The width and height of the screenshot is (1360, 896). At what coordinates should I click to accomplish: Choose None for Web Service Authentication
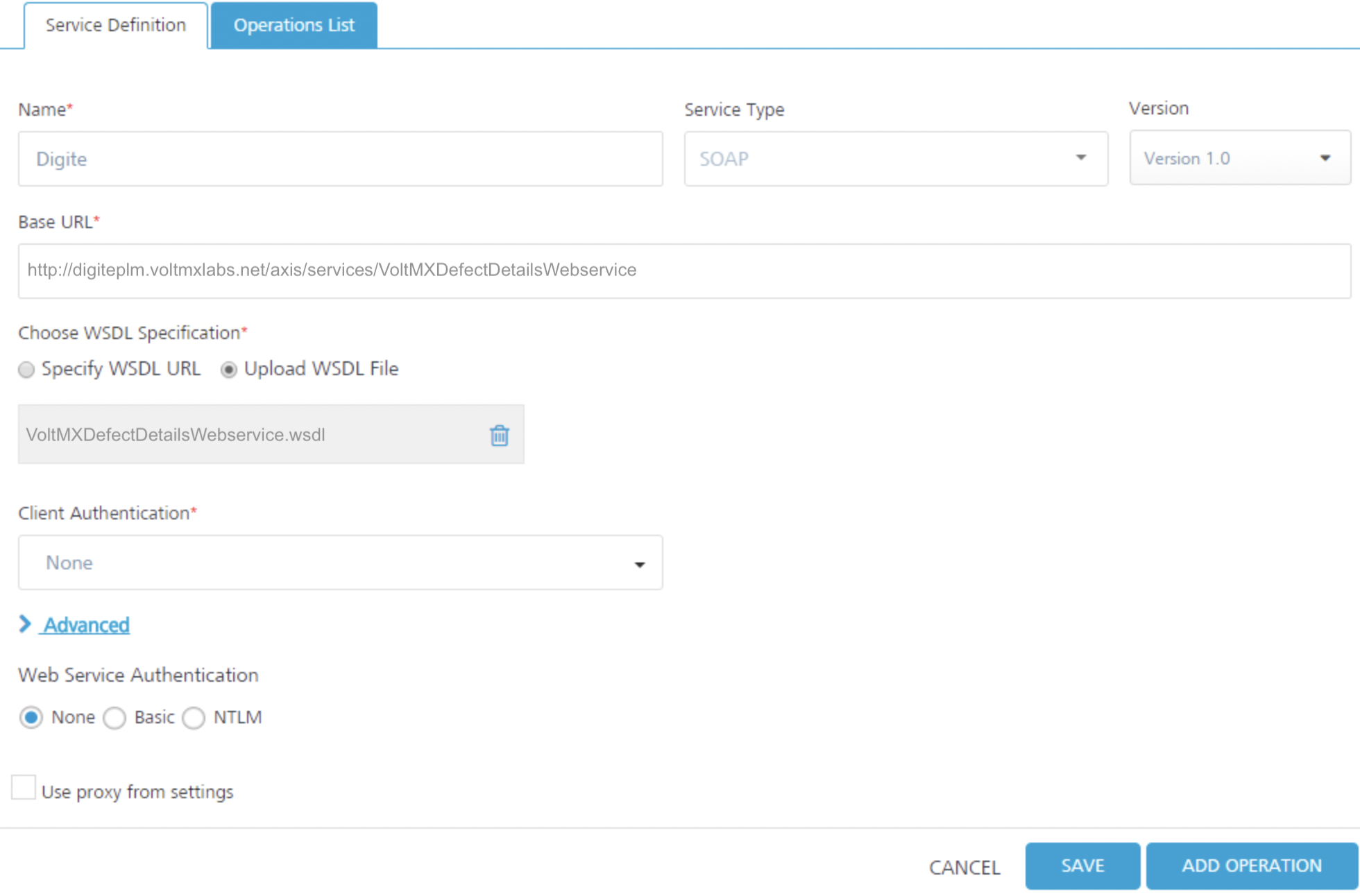pos(31,717)
